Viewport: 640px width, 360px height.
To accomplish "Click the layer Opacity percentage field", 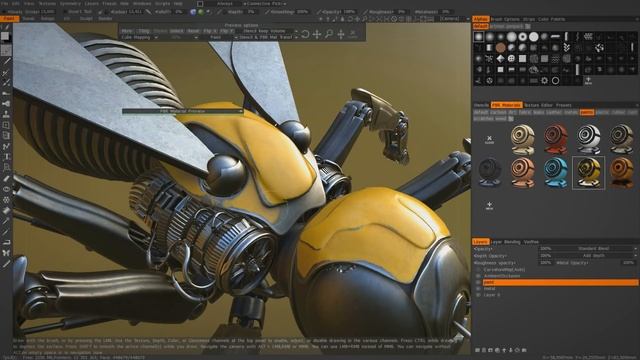I will (546, 248).
